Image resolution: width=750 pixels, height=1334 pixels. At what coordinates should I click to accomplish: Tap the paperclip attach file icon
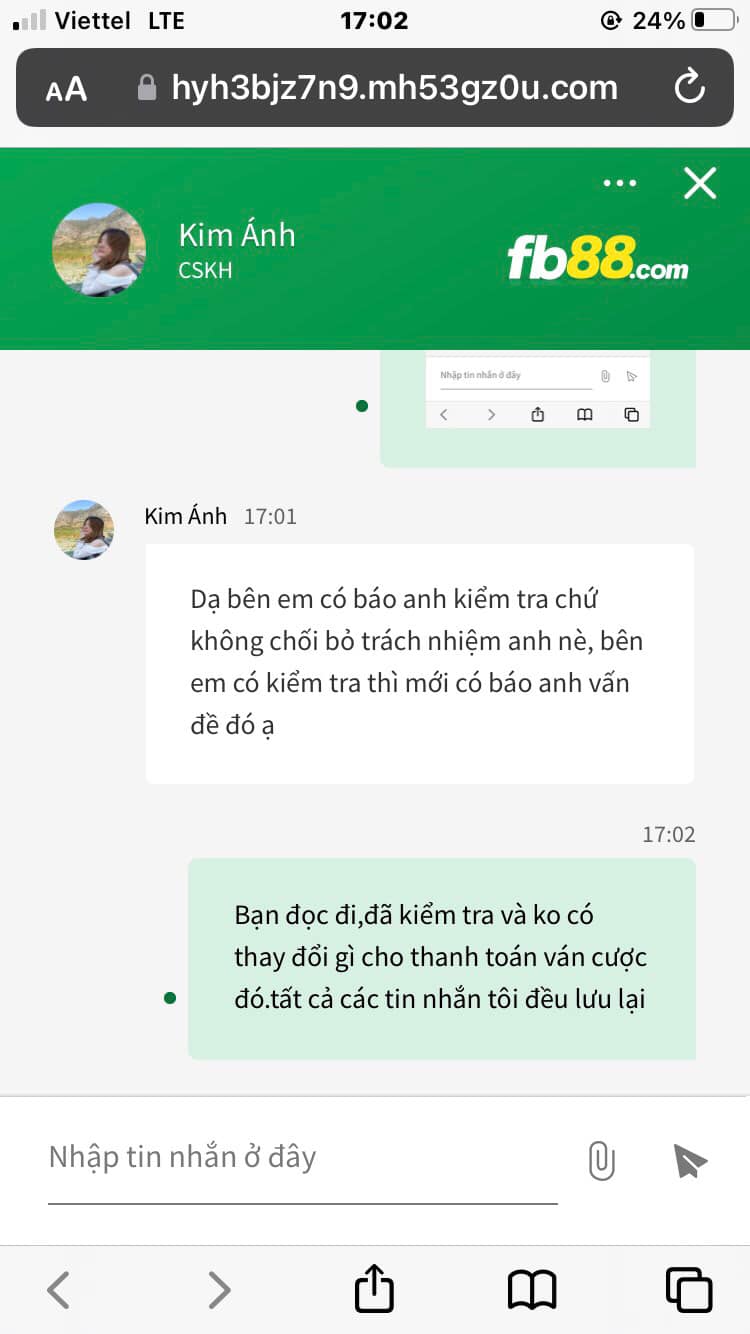tap(601, 1161)
